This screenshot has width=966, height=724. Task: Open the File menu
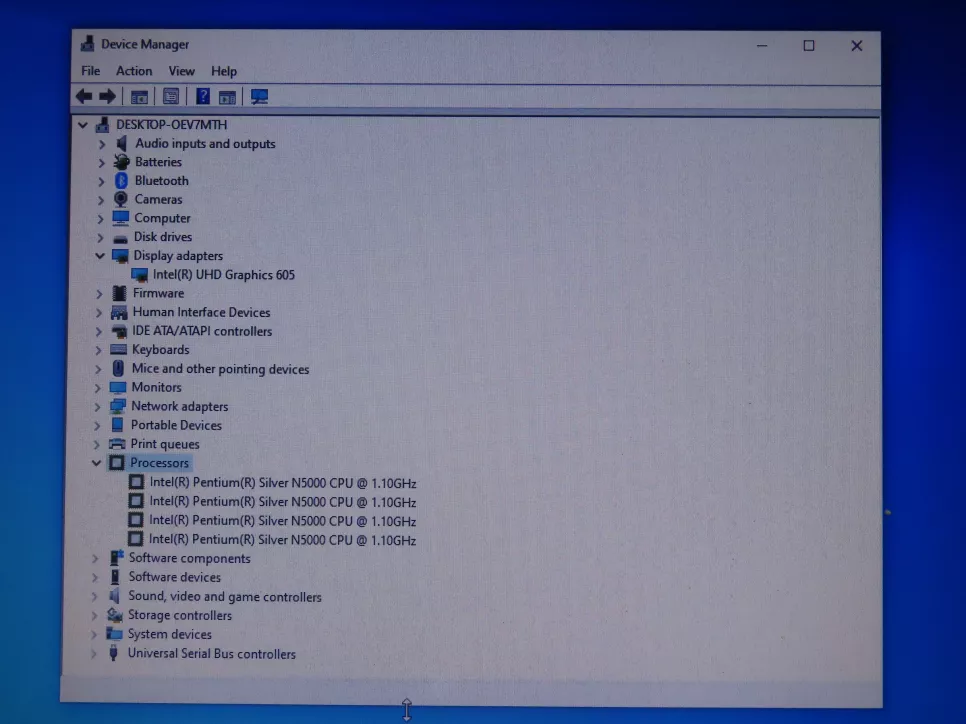point(91,71)
